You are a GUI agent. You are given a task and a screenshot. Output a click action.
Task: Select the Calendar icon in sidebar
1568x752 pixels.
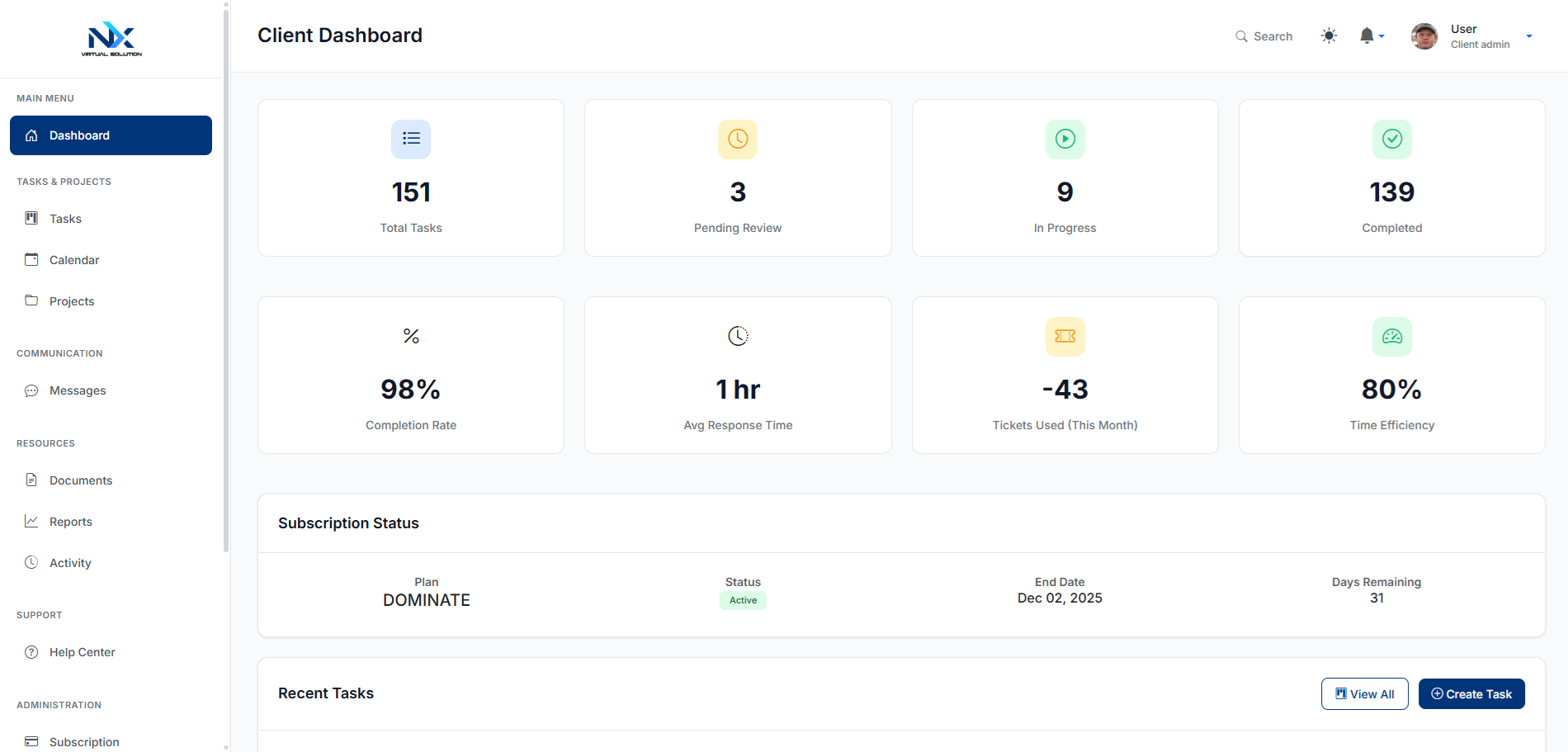[31, 259]
